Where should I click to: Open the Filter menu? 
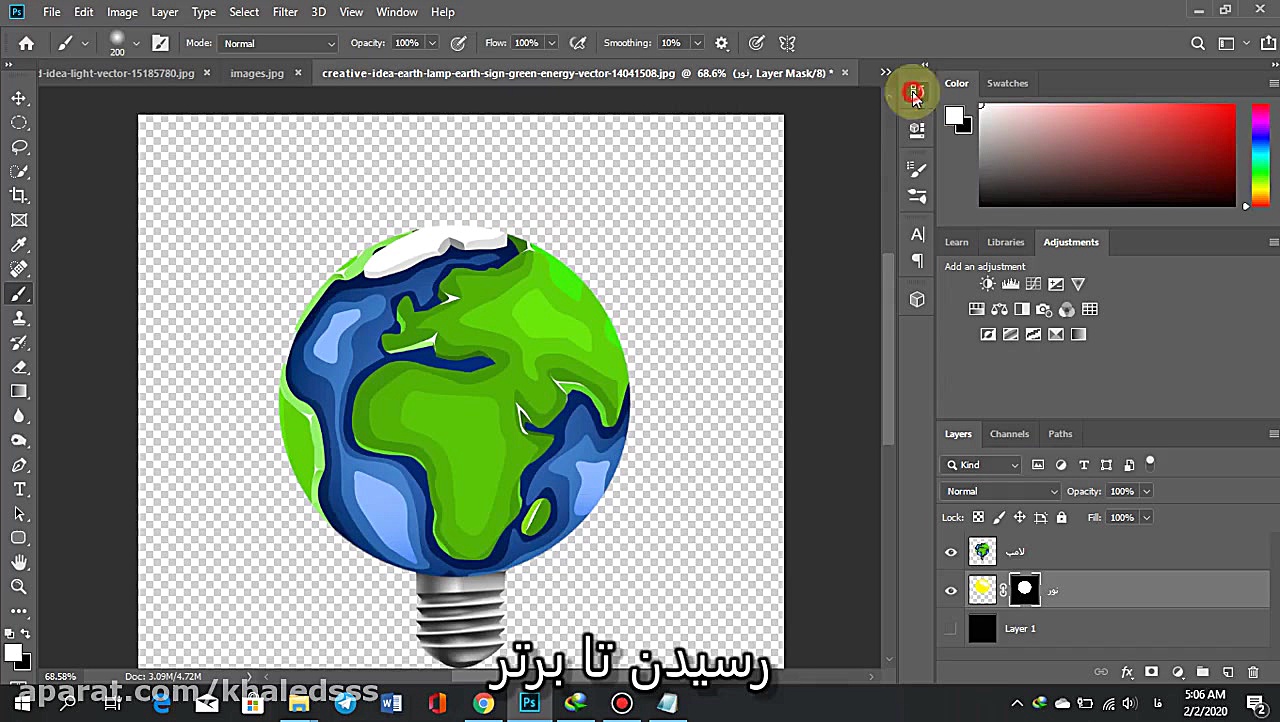[x=285, y=12]
